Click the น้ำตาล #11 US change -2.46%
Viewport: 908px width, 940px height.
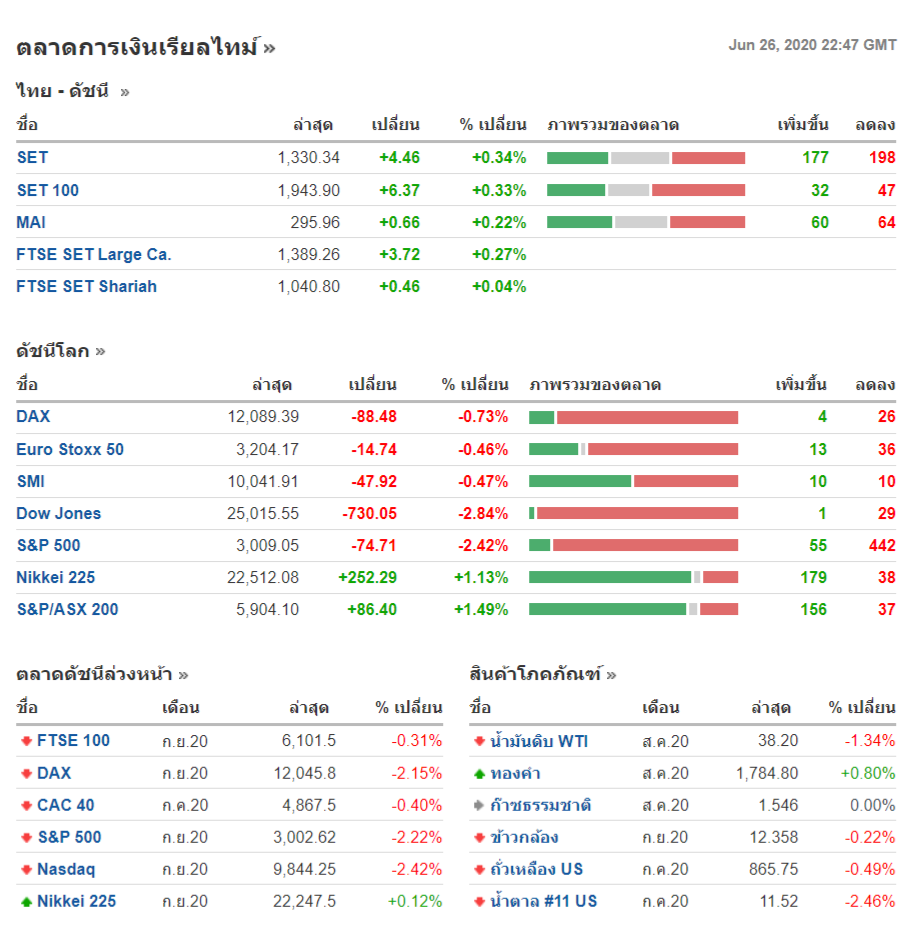point(870,902)
